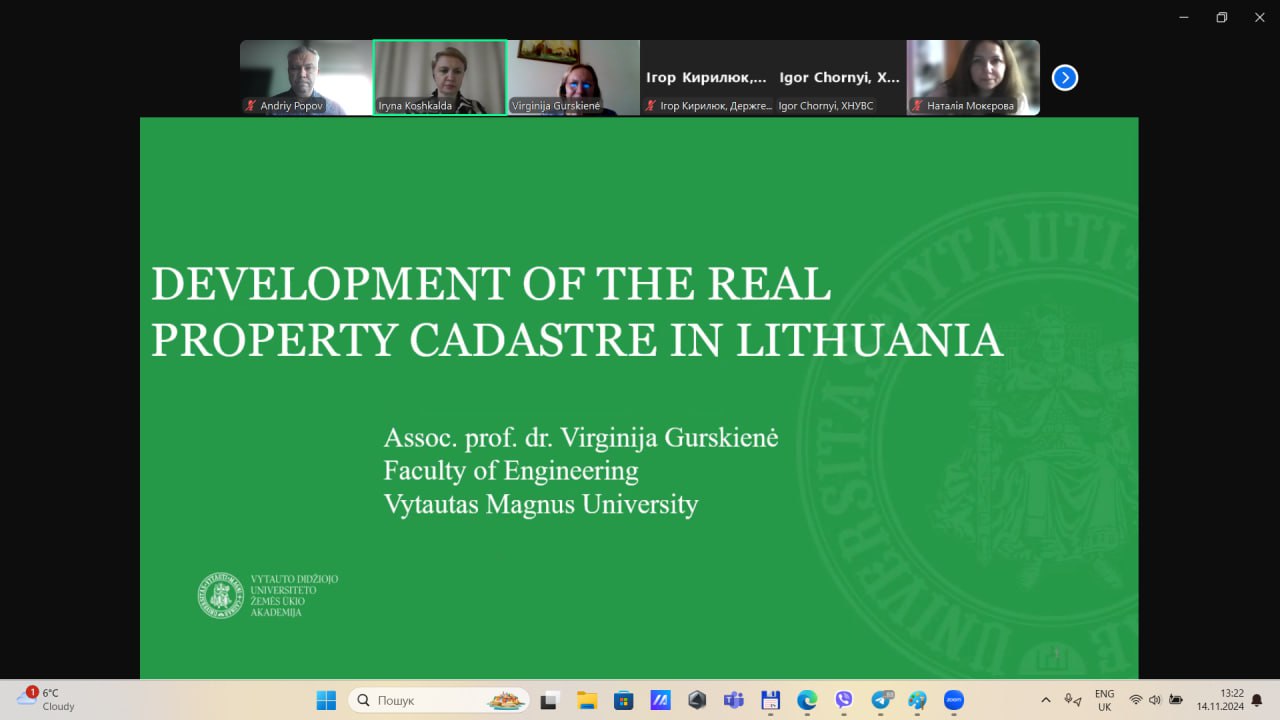This screenshot has height=720, width=1280.
Task: Click the taskbar search box labeled Пошук
Action: click(x=439, y=700)
